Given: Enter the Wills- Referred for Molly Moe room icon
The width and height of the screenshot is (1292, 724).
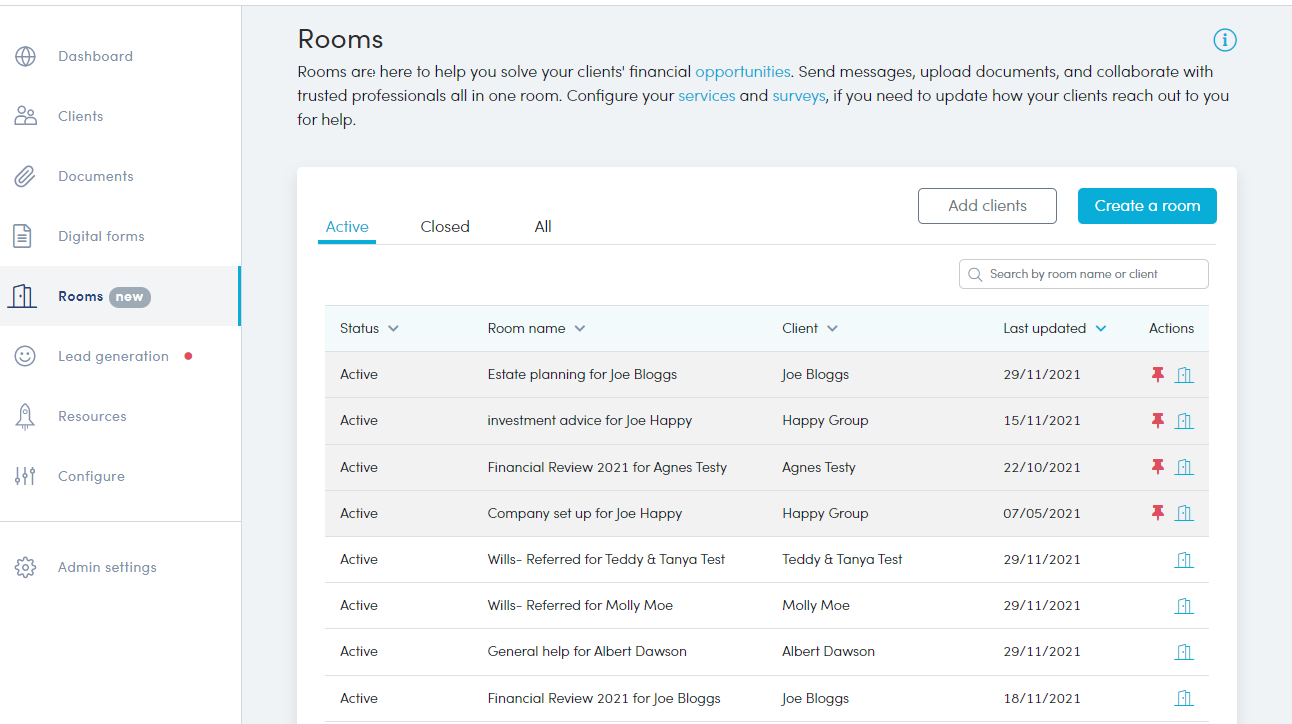Looking at the screenshot, I should 1184,605.
